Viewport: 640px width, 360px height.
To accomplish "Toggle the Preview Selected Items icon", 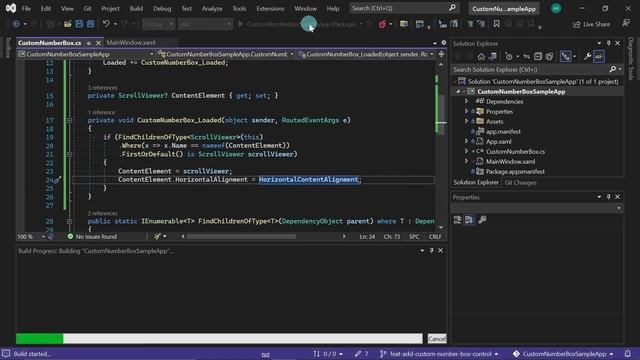I will 599,57.
